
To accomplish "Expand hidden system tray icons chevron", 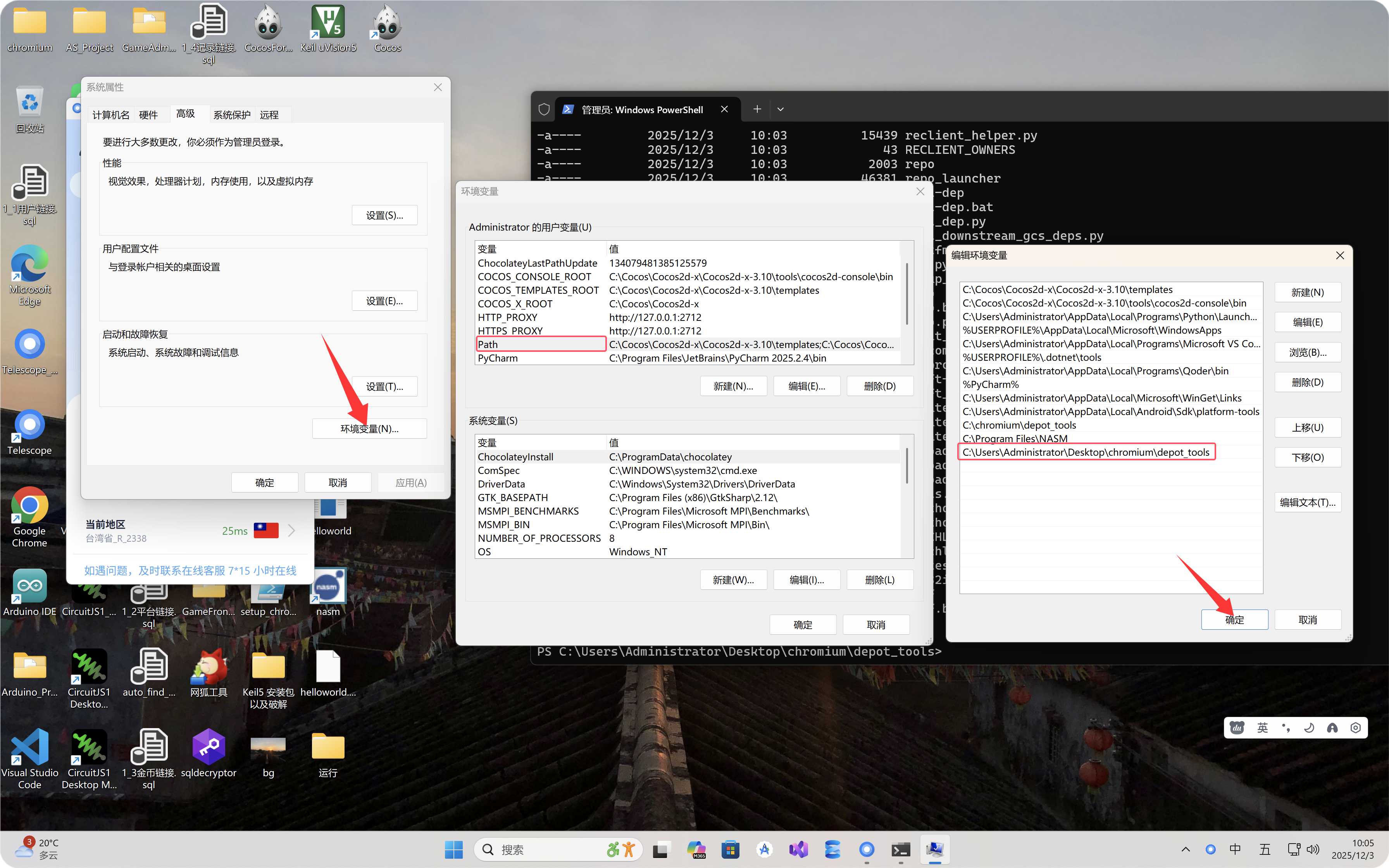I will 1186,849.
